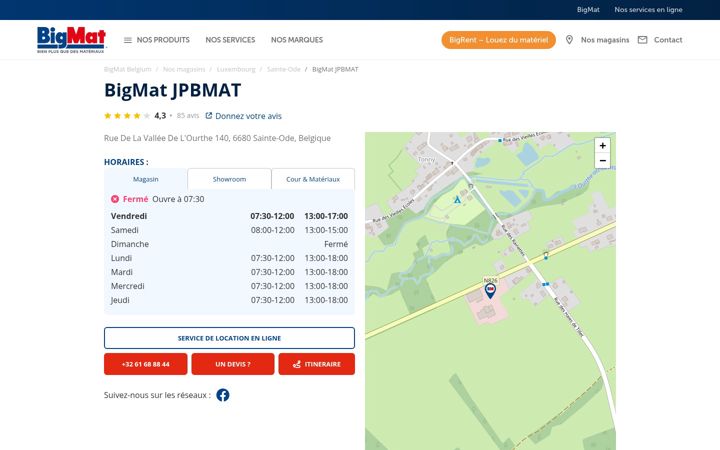Image resolution: width=720 pixels, height=450 pixels.
Task: Click SERVICE DE LOCATION EN LIGNE button
Action: tap(229, 338)
